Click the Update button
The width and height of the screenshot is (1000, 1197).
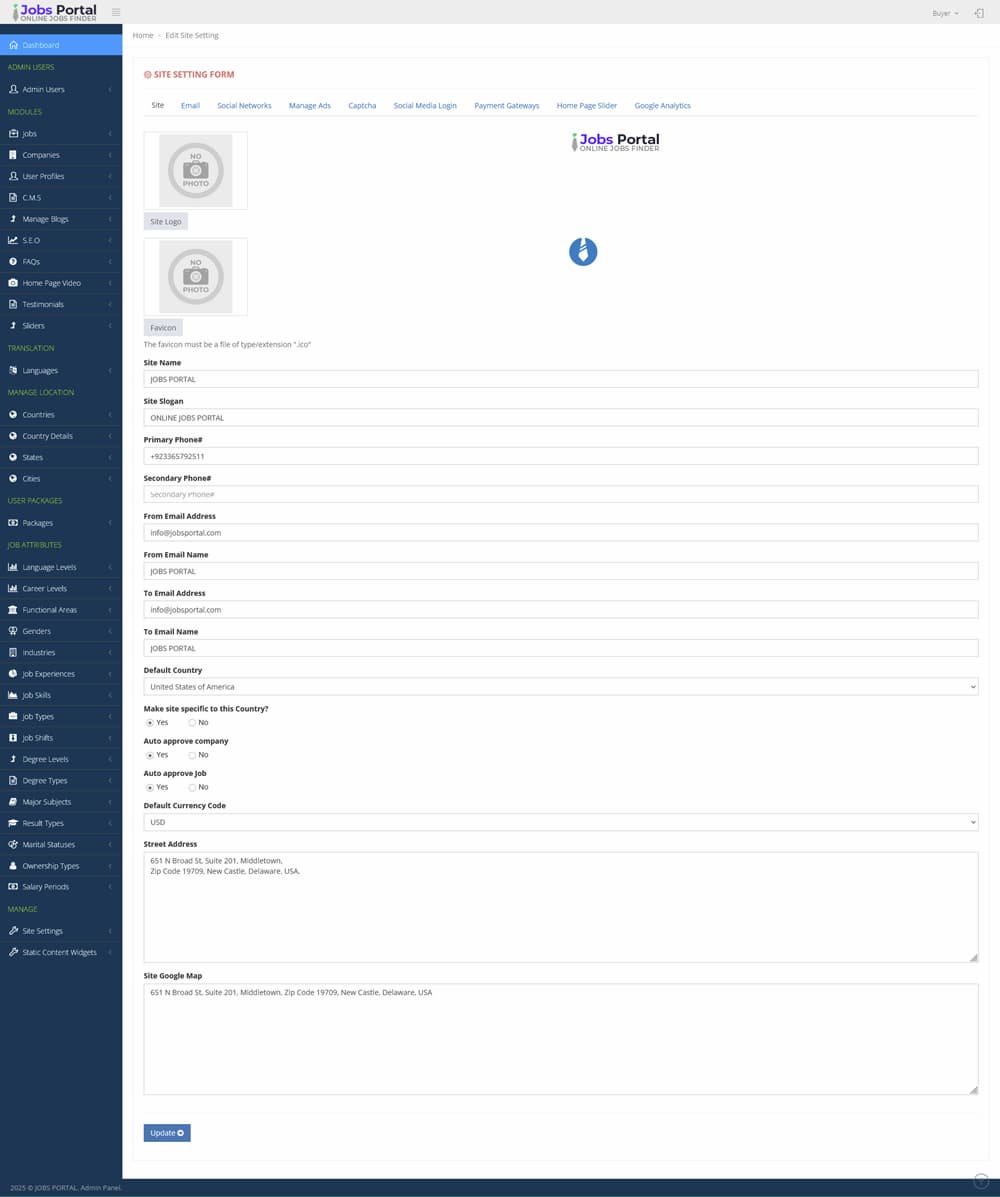coord(167,1133)
